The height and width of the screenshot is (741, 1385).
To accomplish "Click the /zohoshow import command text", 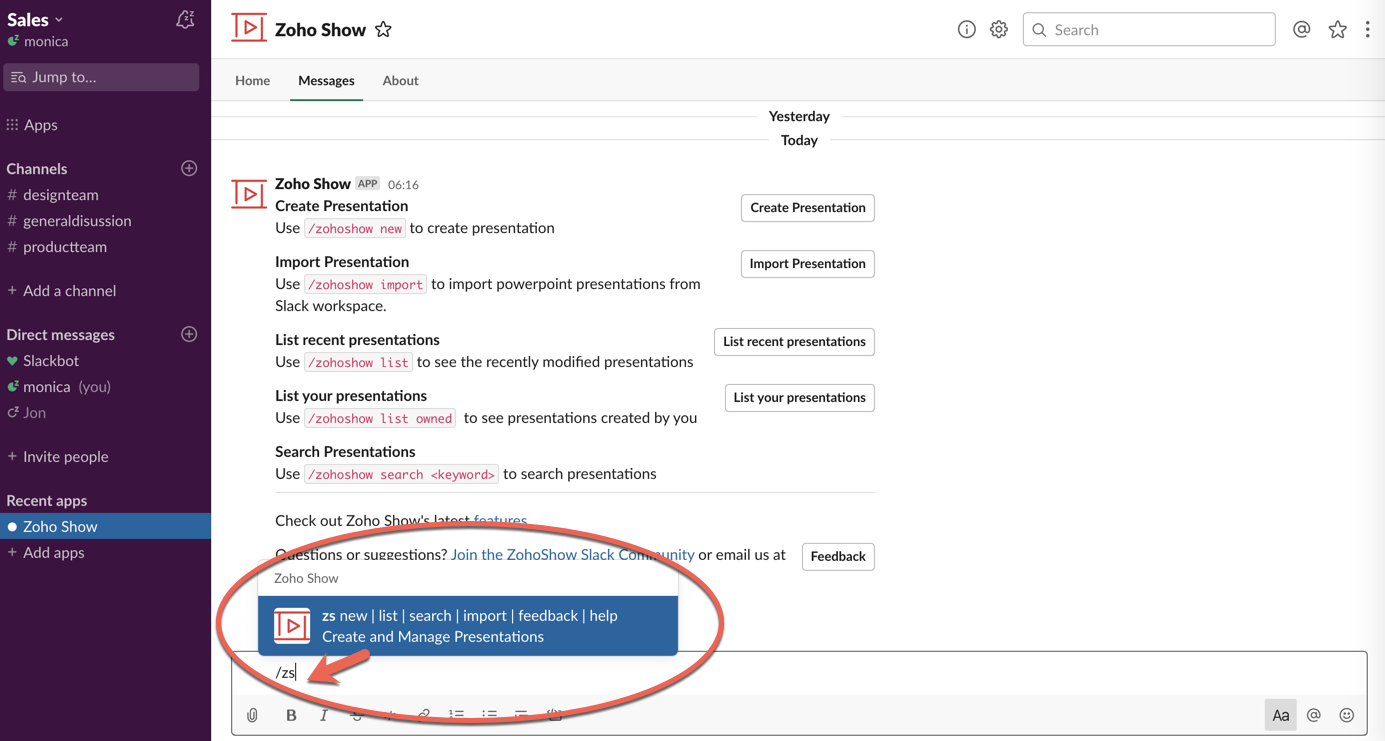I will [x=365, y=285].
